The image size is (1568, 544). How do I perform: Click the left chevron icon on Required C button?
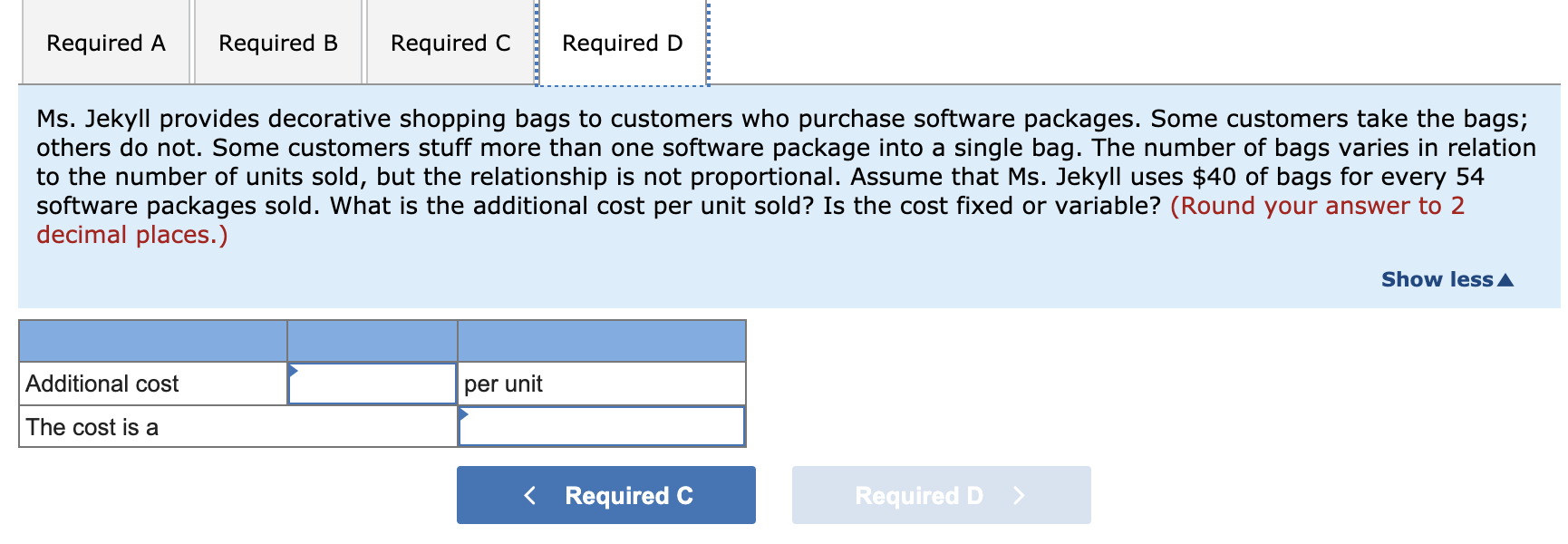point(530,495)
